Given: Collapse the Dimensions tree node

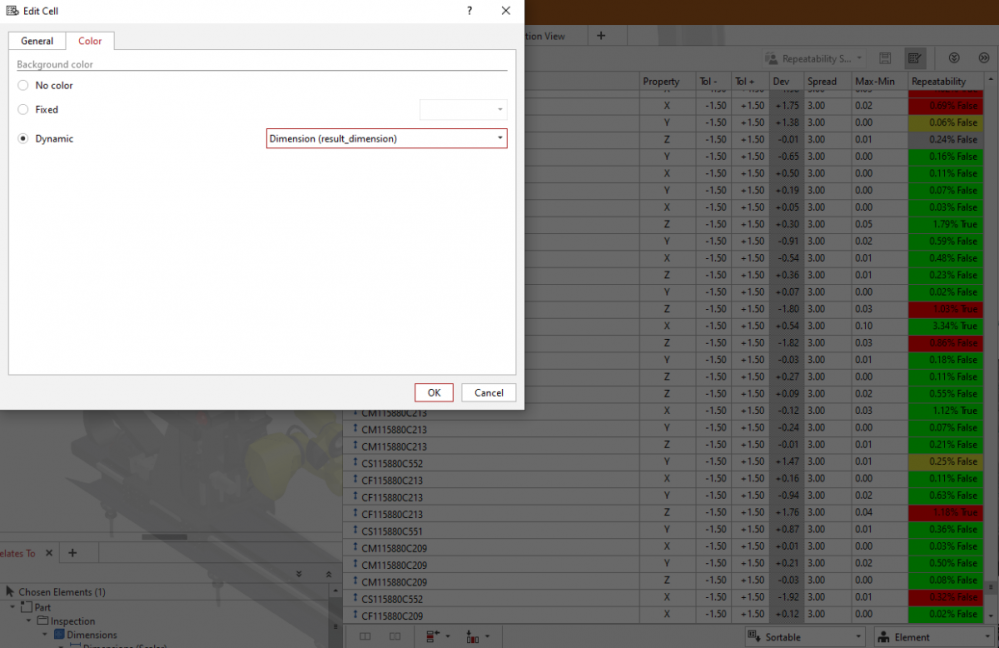Looking at the screenshot, I should click(45, 635).
